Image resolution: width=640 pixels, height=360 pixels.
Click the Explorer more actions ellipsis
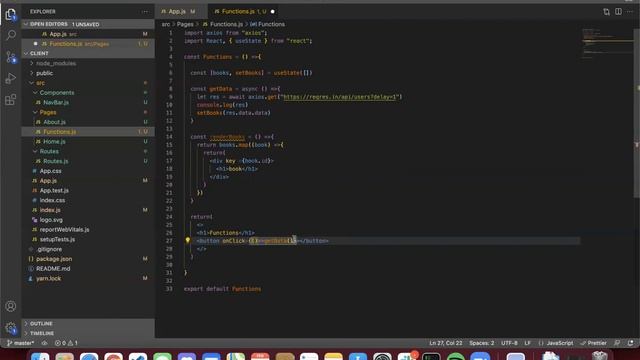click(145, 11)
